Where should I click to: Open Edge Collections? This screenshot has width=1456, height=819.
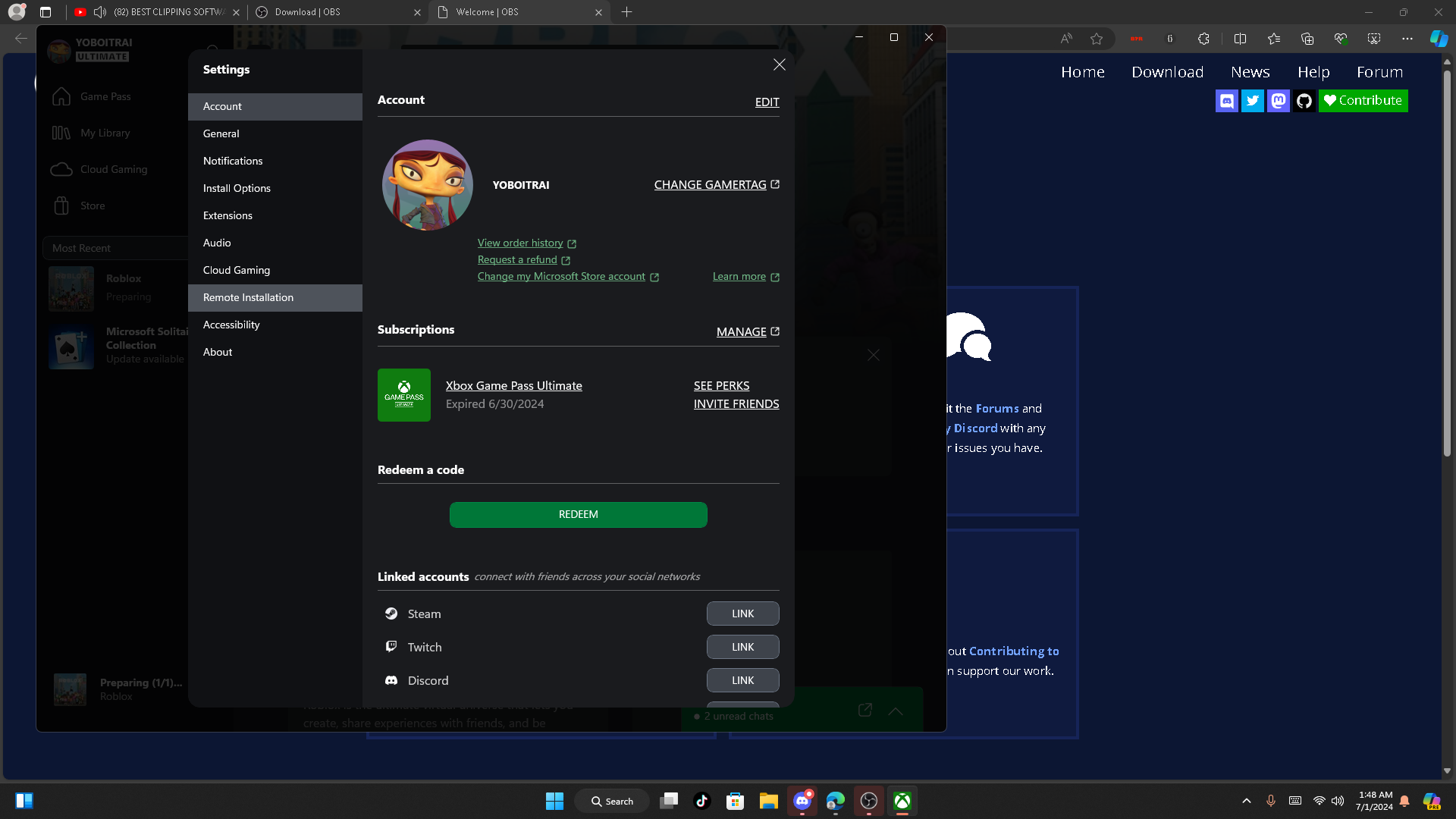pos(1307,39)
